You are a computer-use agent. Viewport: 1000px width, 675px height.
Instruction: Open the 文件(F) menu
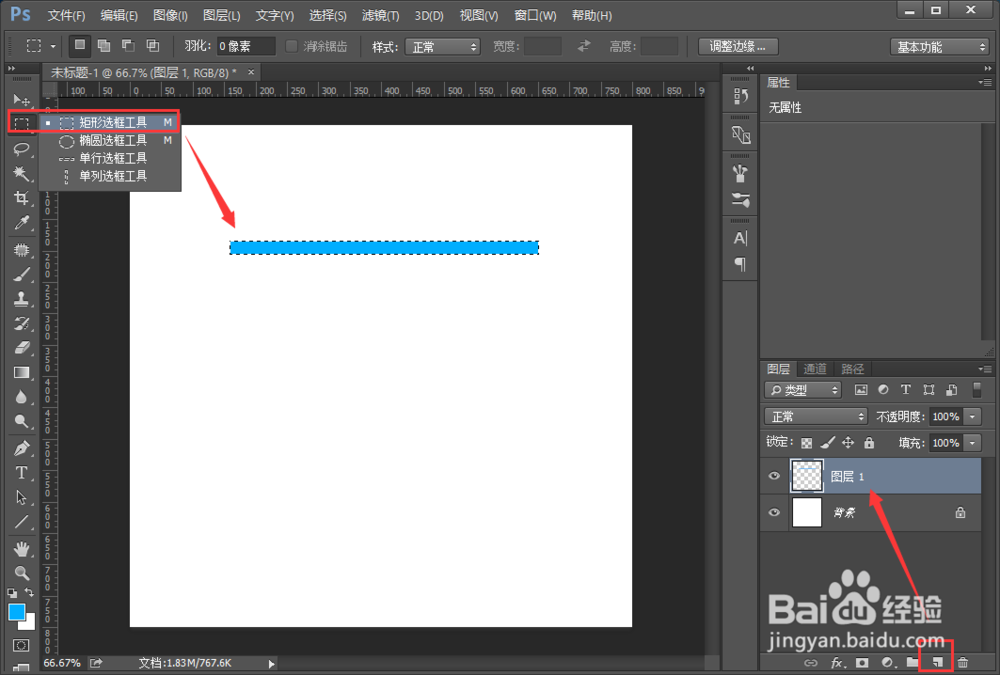click(66, 15)
